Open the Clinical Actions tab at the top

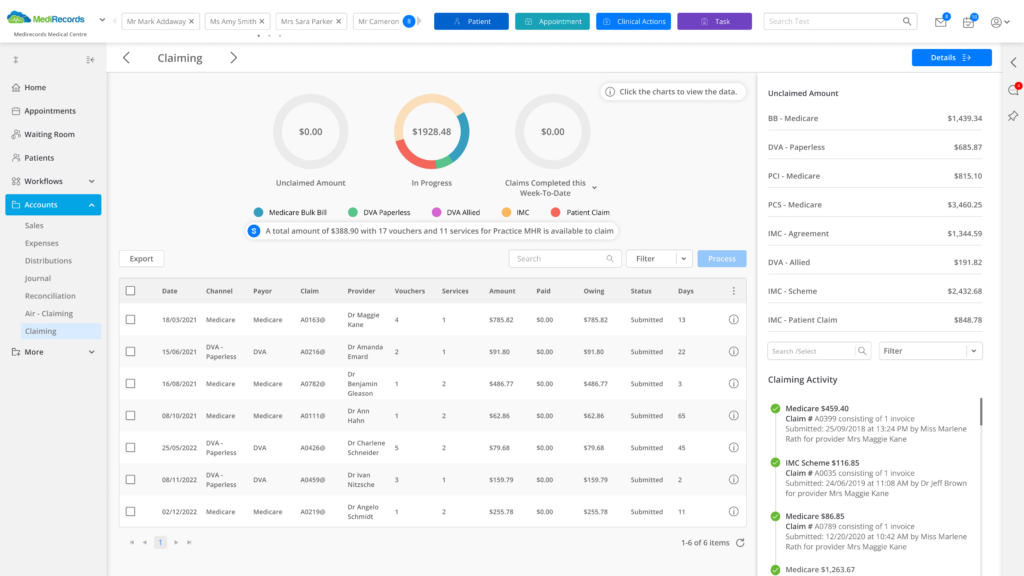coord(633,20)
